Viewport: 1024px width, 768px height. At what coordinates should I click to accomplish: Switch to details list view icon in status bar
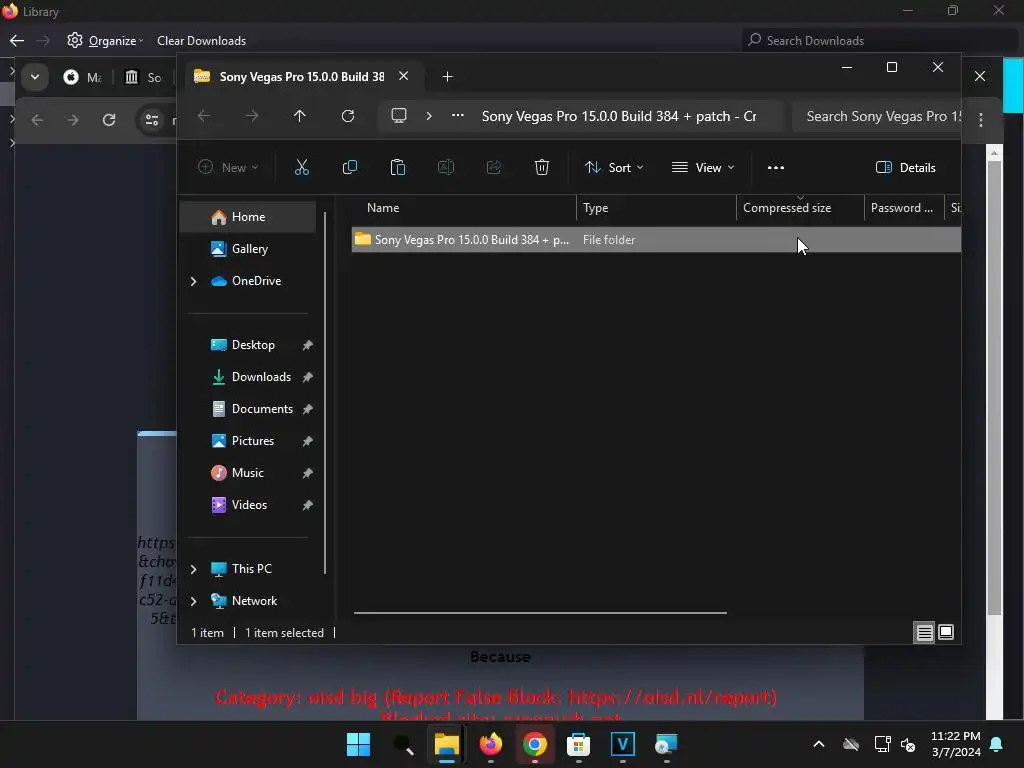(924, 632)
